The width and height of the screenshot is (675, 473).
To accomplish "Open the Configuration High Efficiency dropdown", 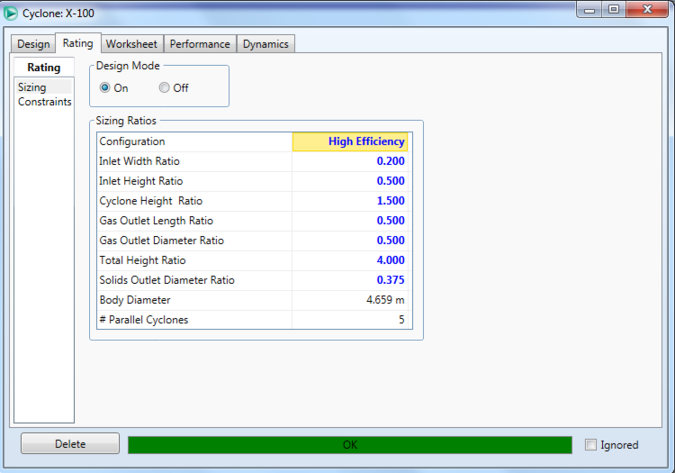I will [350, 142].
